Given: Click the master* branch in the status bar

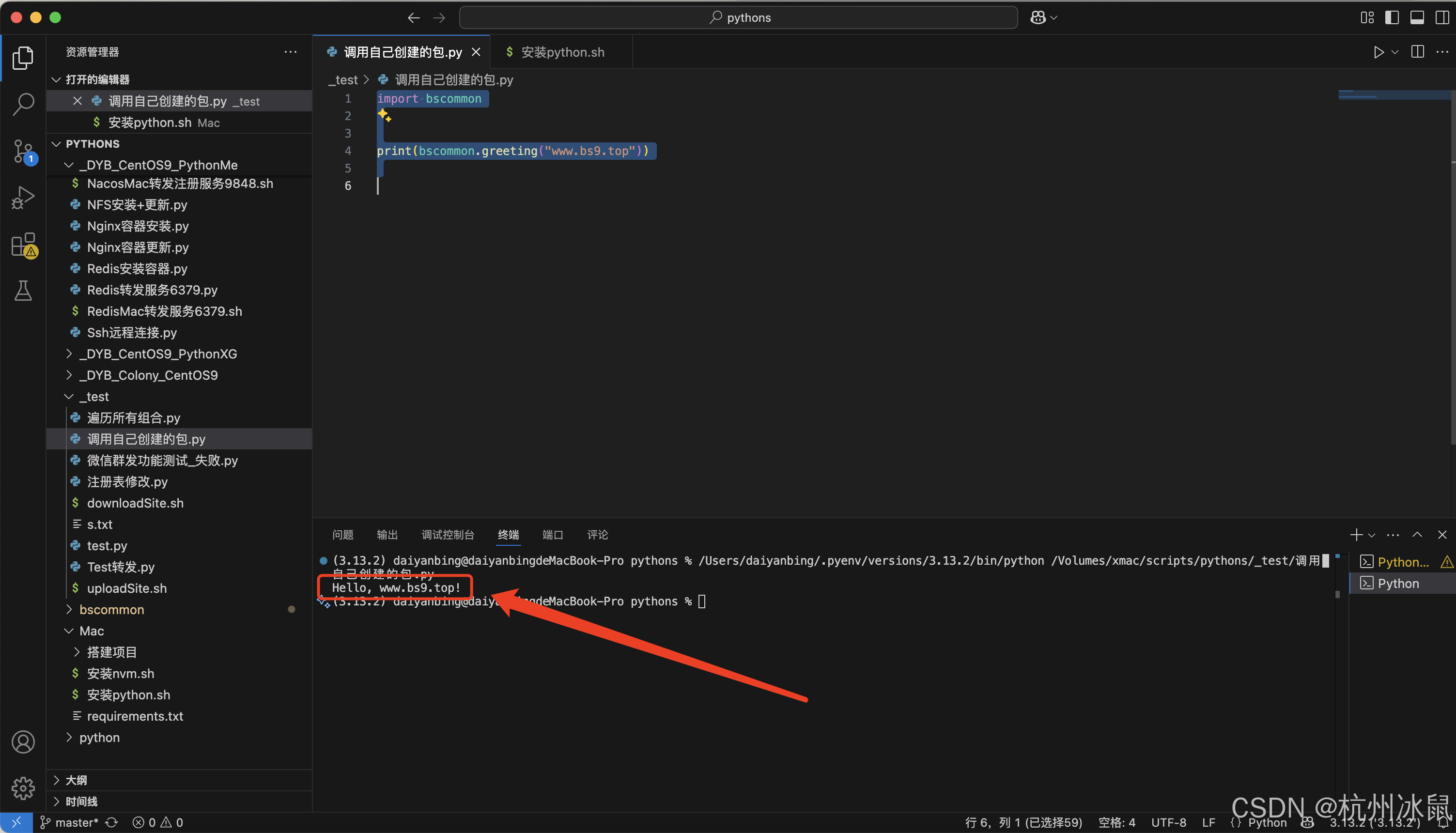Looking at the screenshot, I should coord(70,822).
